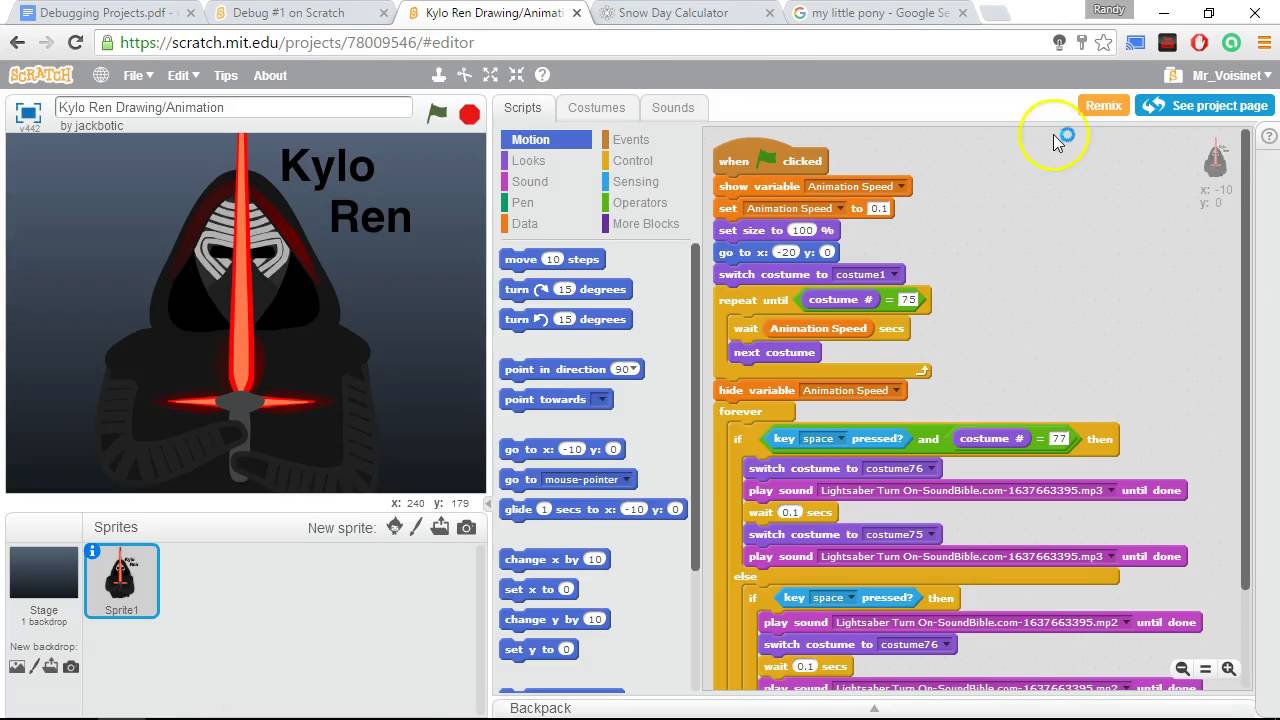Switch to the Costumes tab
1280x720 pixels.
pos(596,108)
